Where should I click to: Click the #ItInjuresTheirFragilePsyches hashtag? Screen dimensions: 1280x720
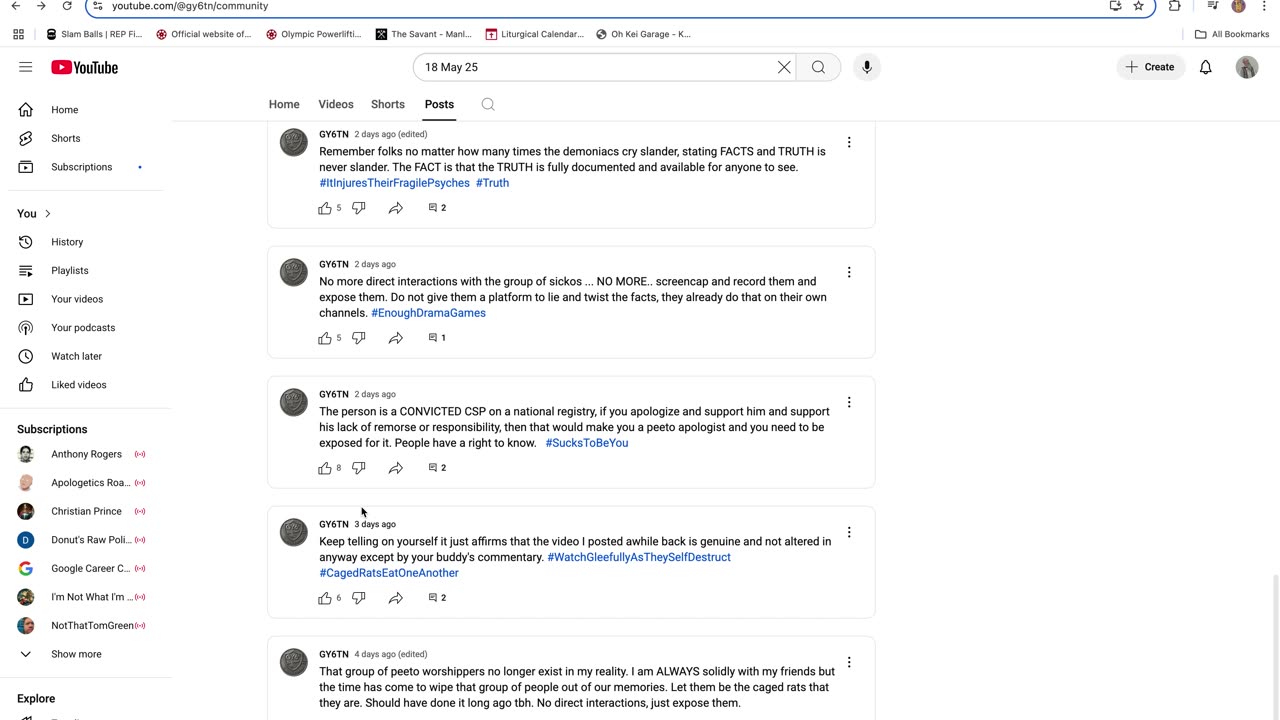(x=394, y=183)
